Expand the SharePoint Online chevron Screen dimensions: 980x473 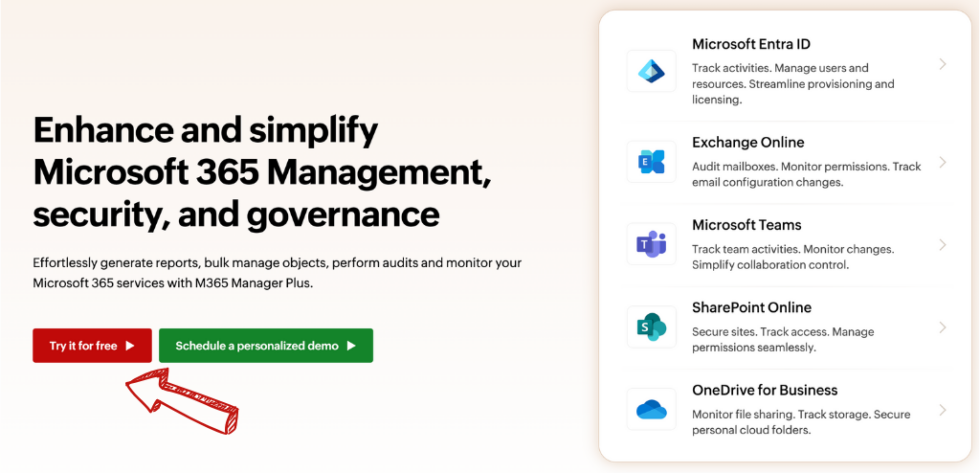coord(943,327)
